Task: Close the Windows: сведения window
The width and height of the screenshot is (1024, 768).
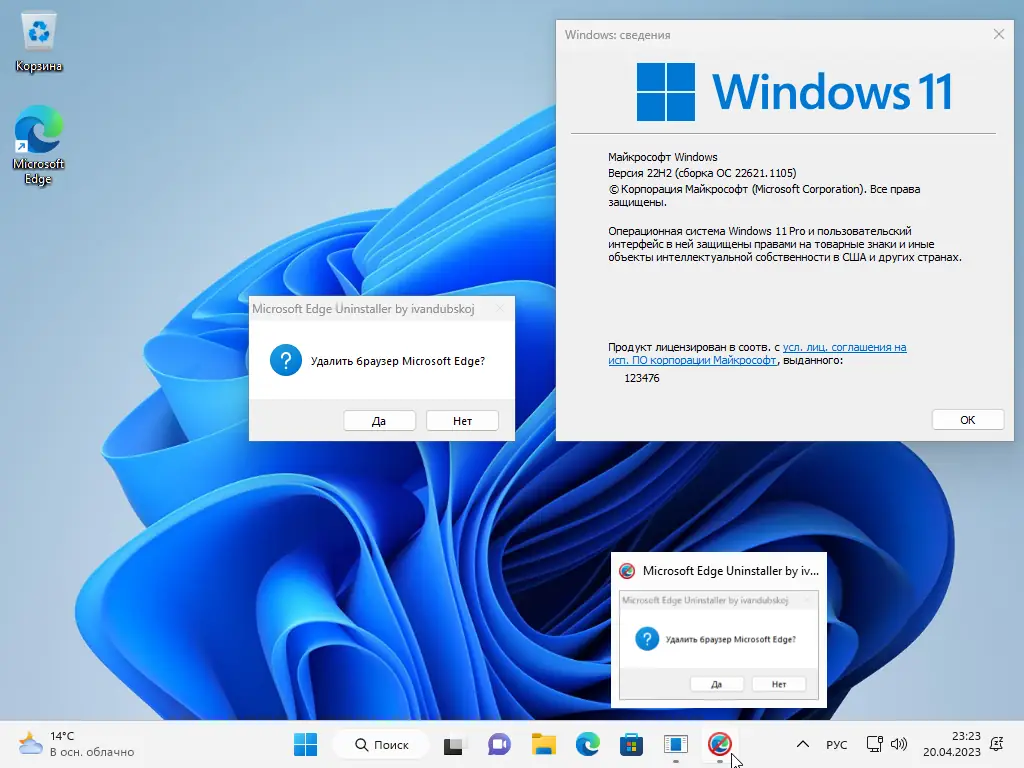Action: click(999, 34)
